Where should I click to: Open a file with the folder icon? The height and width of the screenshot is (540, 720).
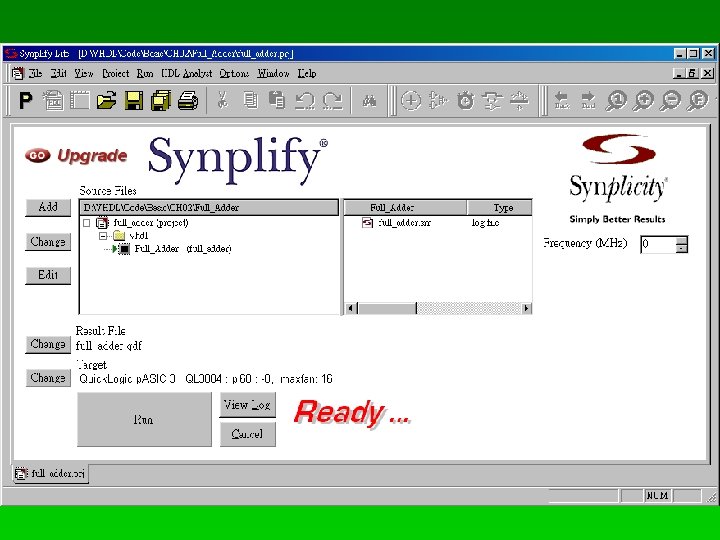coord(107,101)
